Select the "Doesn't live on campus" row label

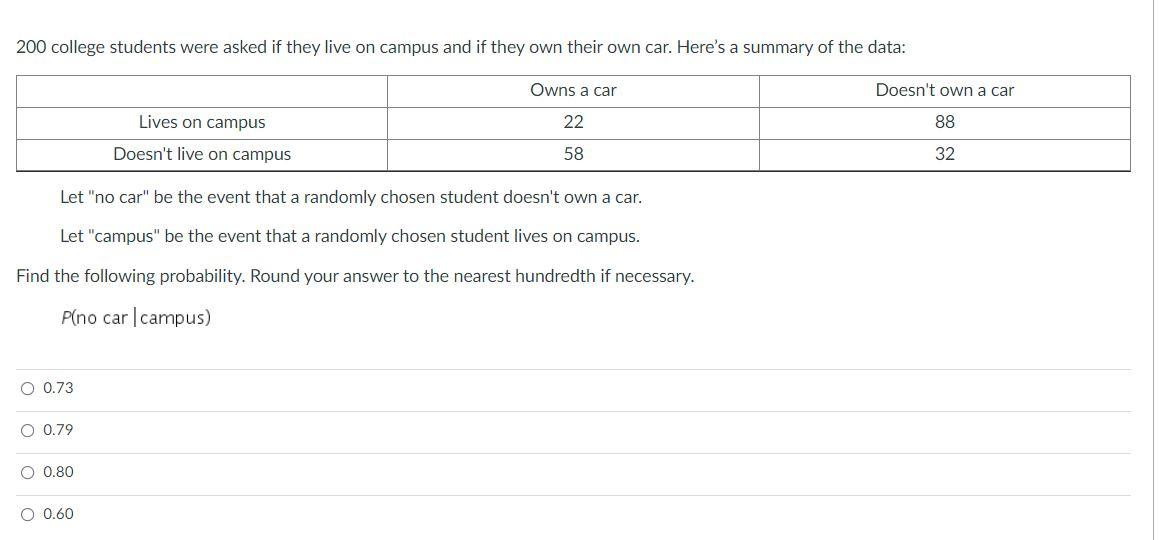click(202, 155)
